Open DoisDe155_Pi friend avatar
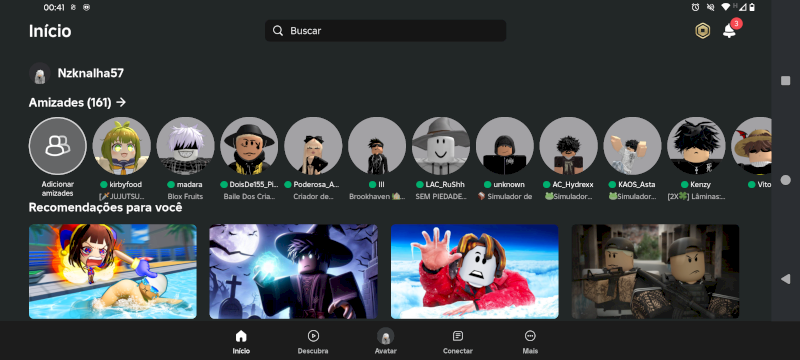 pyautogui.click(x=249, y=146)
